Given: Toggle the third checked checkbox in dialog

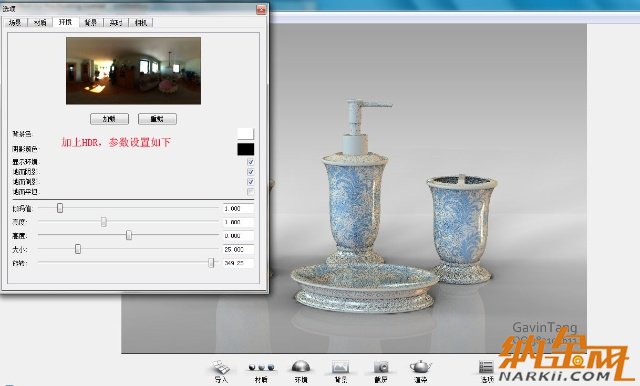Looking at the screenshot, I should pos(251,182).
